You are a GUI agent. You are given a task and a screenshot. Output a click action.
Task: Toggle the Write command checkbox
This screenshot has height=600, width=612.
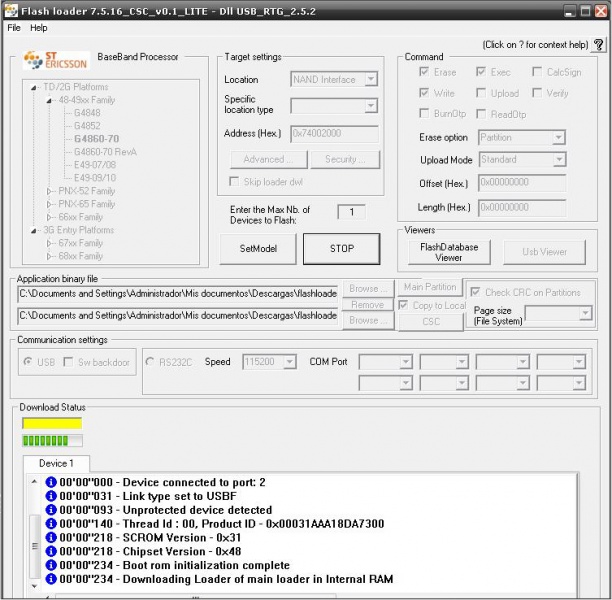click(423, 93)
